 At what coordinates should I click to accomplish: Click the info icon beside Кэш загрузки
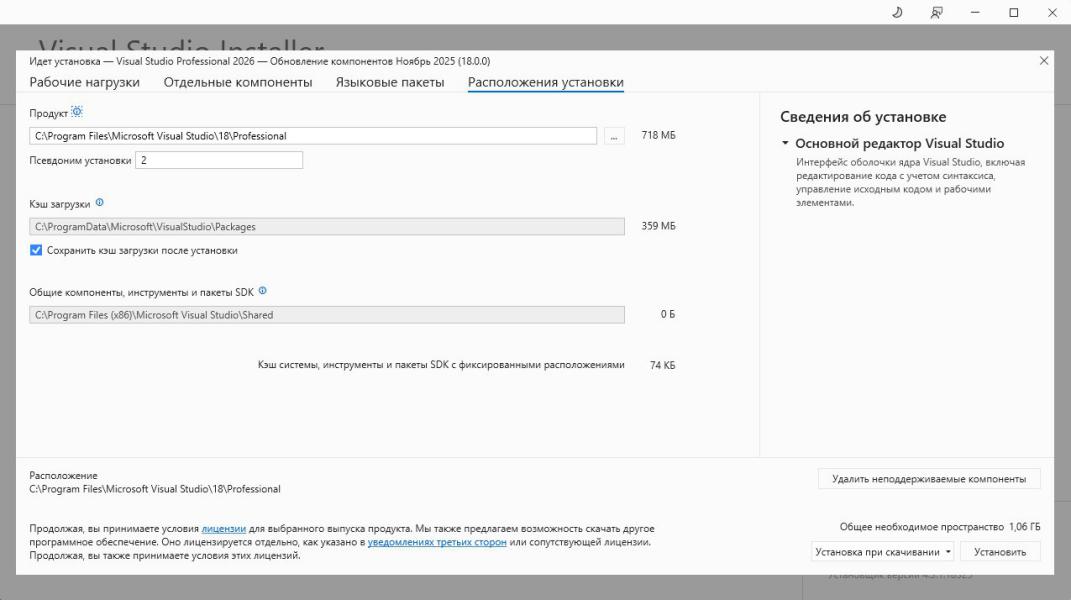click(99, 203)
